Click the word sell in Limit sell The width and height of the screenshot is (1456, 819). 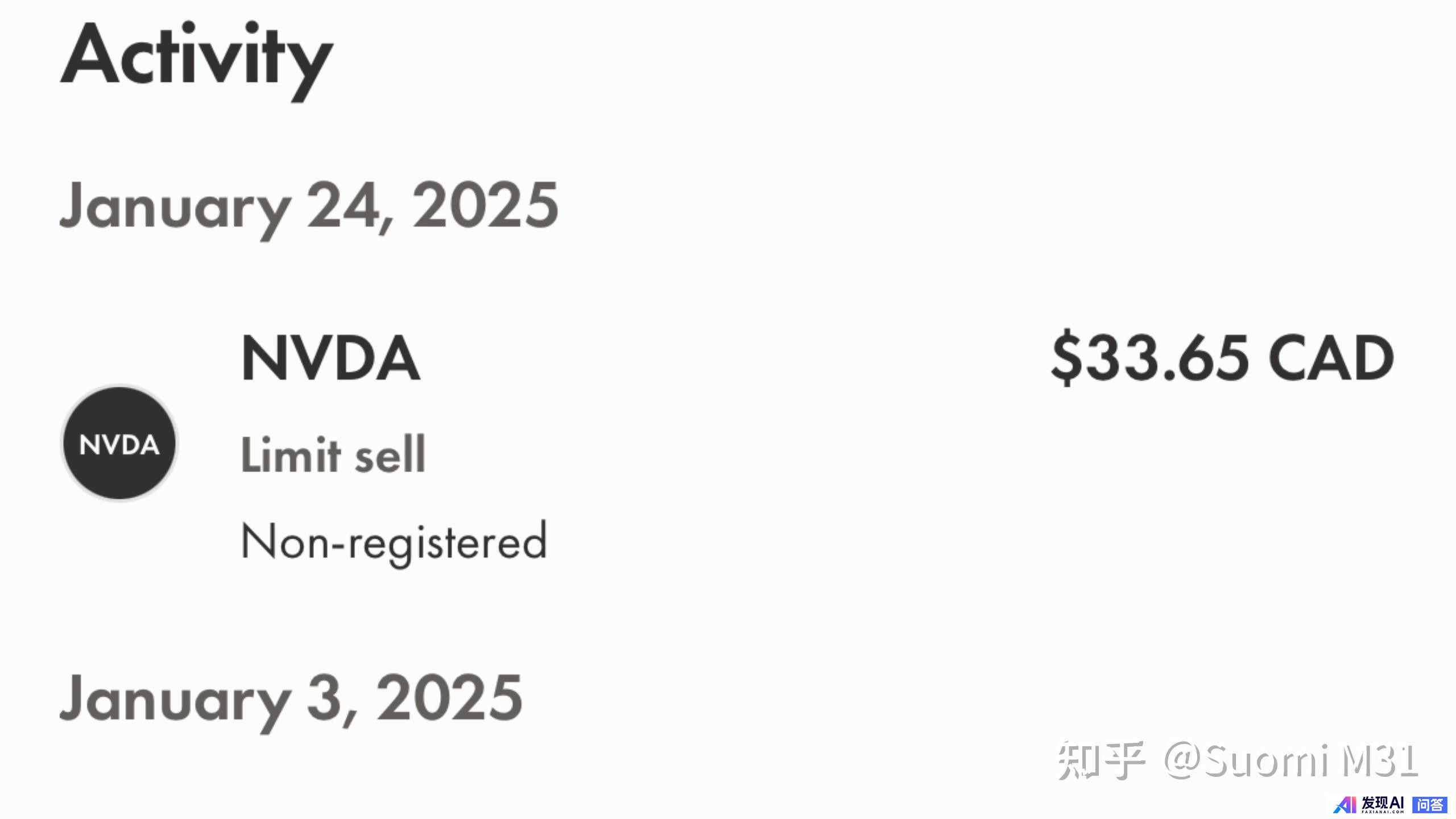coord(390,454)
